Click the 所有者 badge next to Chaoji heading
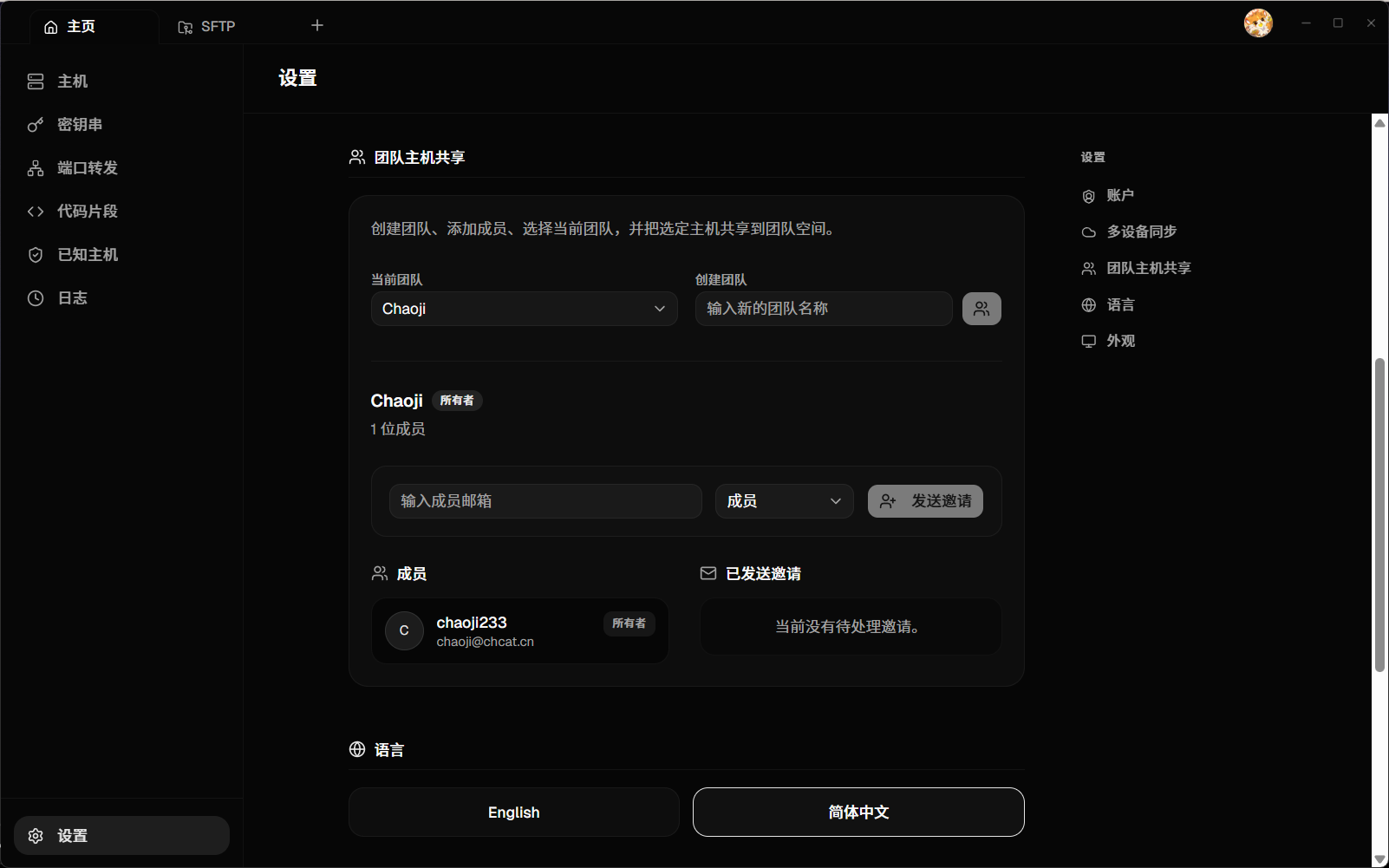The image size is (1389, 868). coord(457,401)
